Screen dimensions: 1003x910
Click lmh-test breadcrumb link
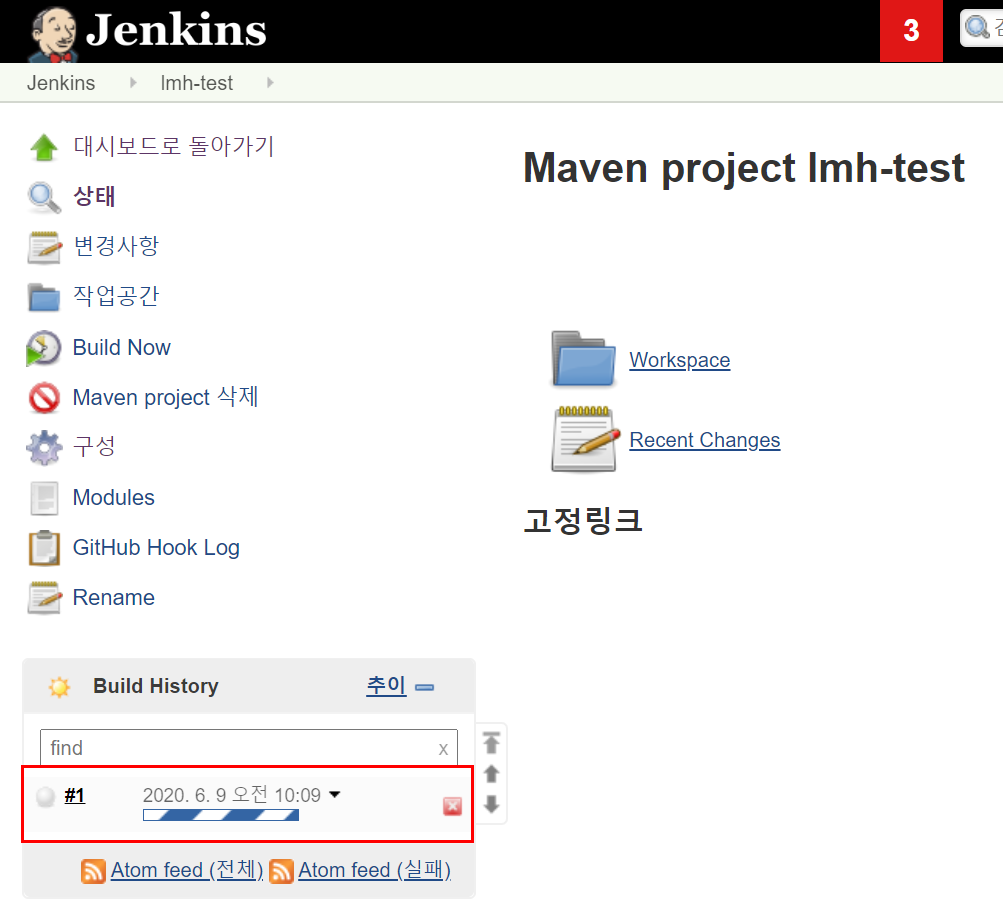click(197, 83)
